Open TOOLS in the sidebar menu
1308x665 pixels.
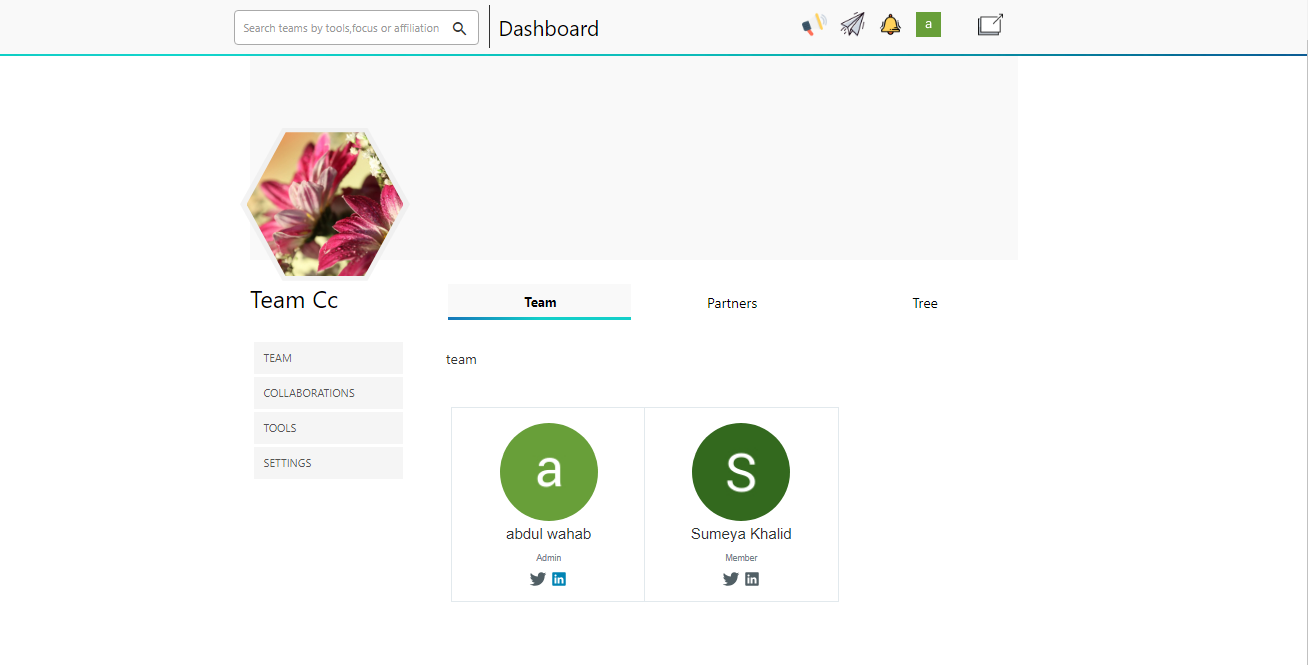click(328, 428)
